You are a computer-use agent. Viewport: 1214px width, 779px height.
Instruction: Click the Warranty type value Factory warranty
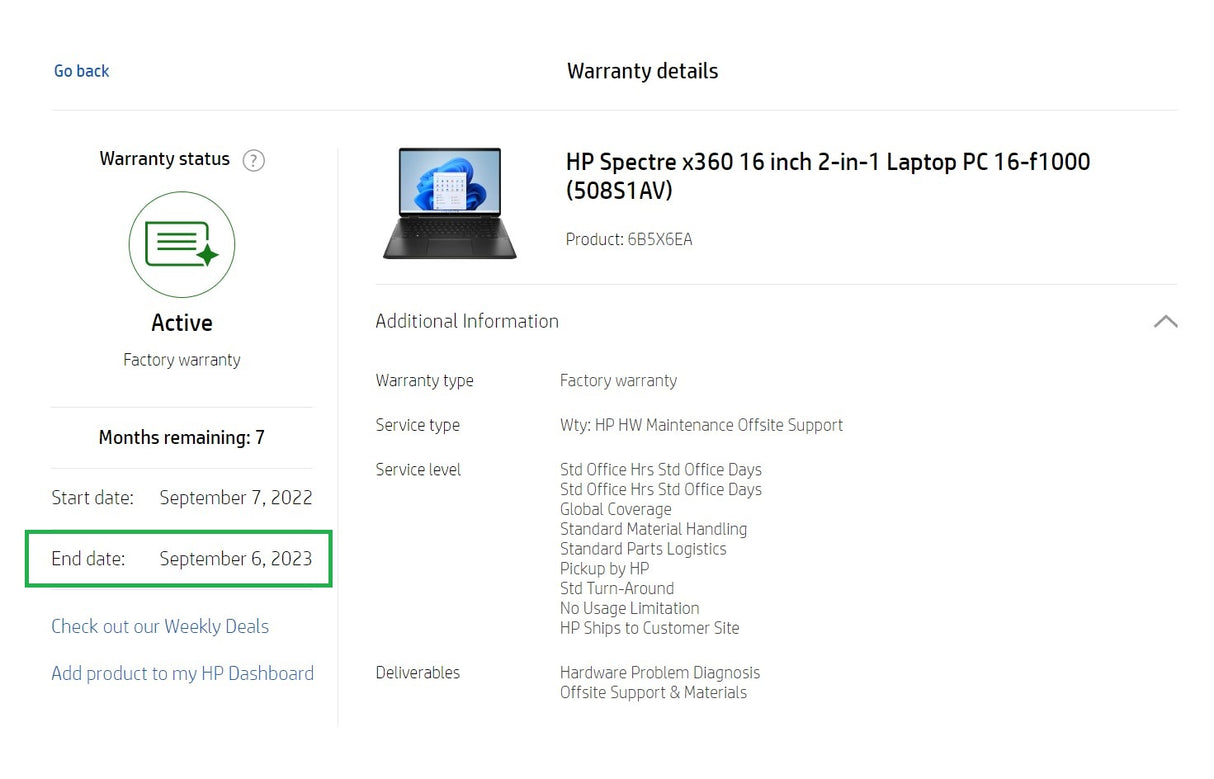(x=618, y=380)
